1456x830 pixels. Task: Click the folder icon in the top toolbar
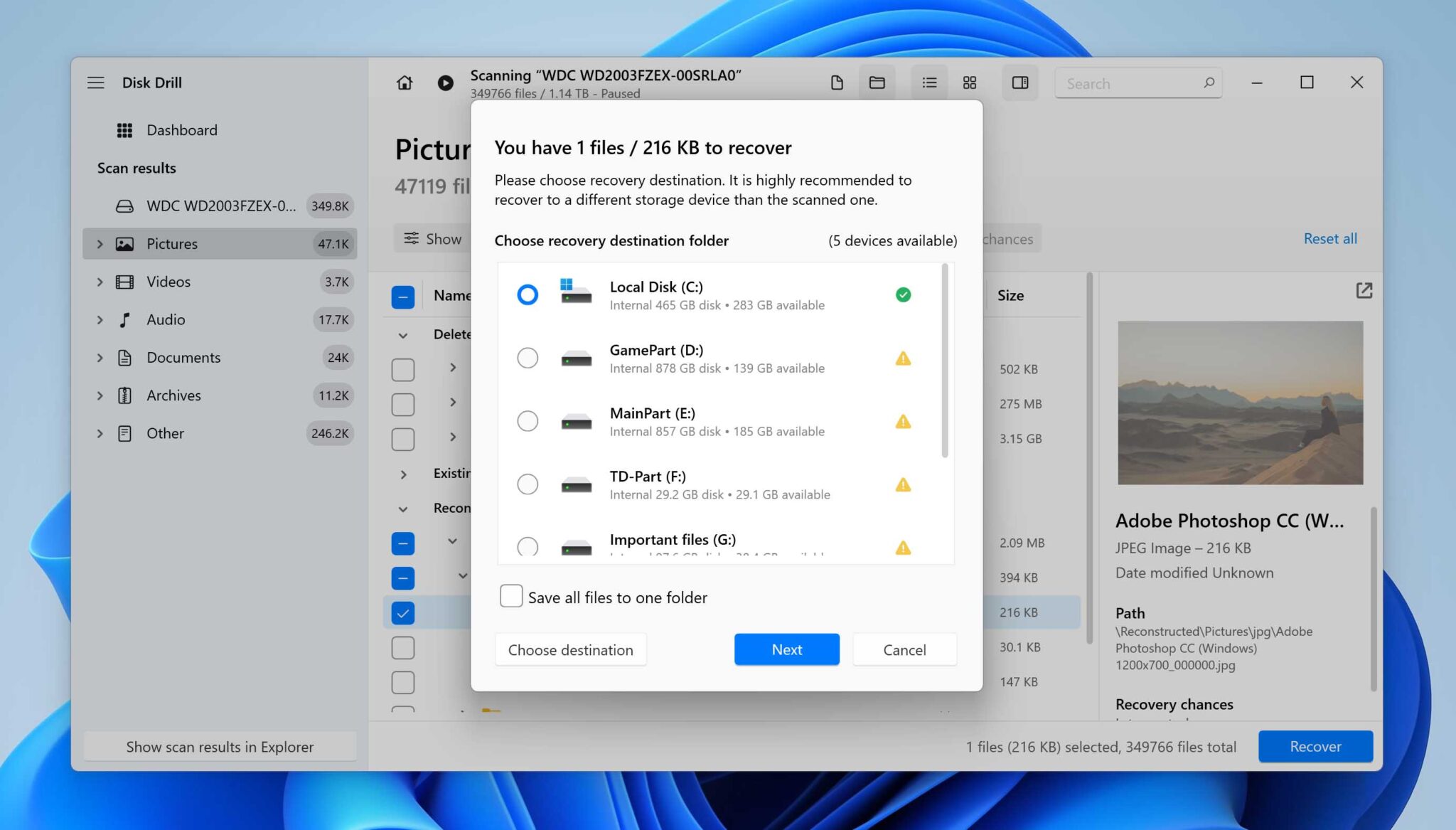877,83
